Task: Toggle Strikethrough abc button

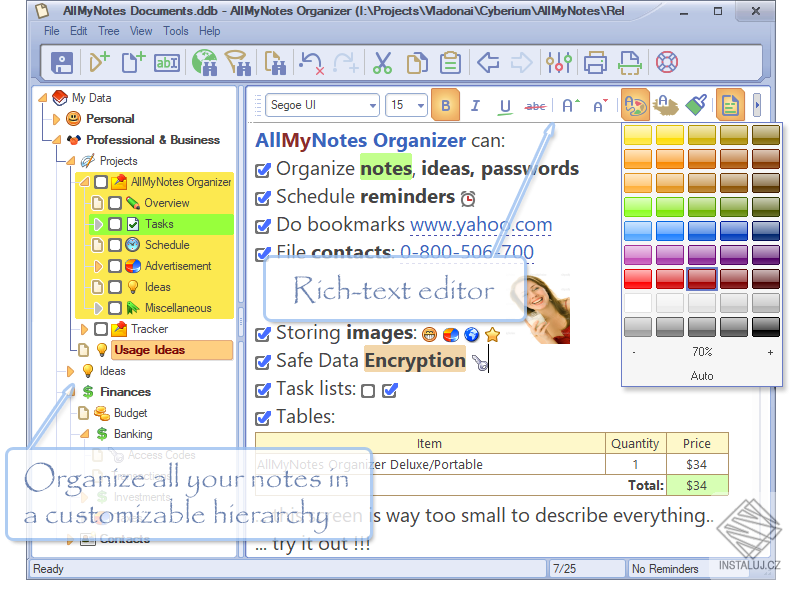Action: click(535, 106)
